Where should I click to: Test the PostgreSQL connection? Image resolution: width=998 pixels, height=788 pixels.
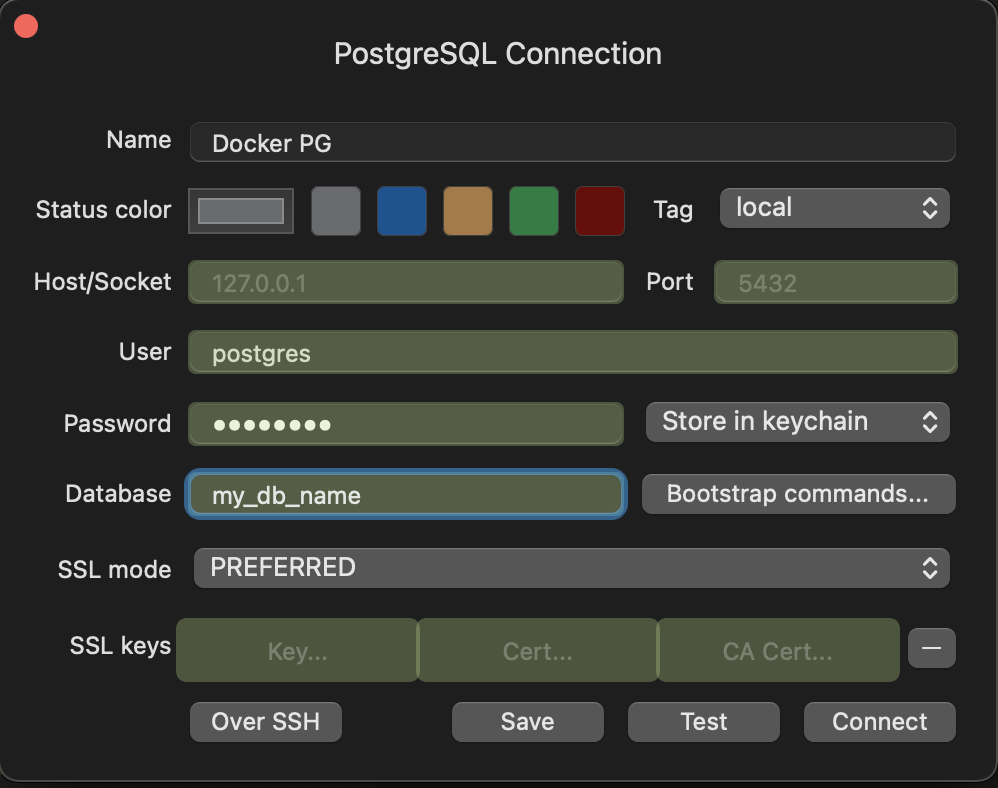(703, 722)
